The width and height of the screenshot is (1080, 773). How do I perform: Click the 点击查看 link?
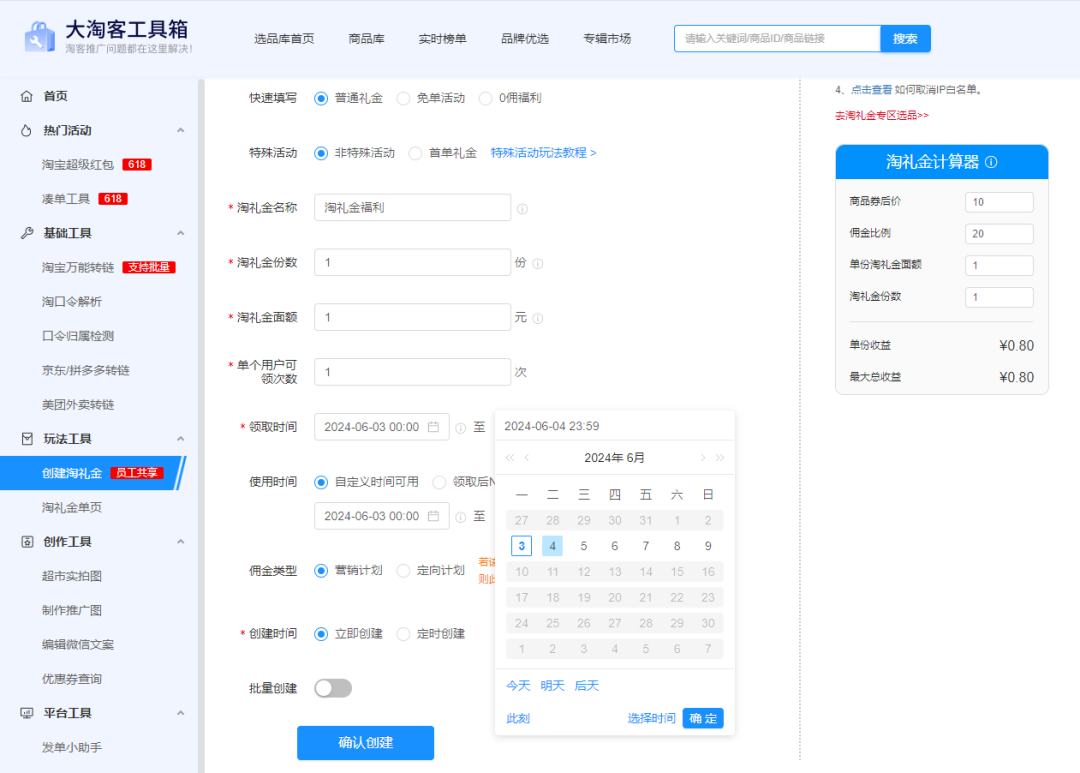pyautogui.click(x=871, y=90)
